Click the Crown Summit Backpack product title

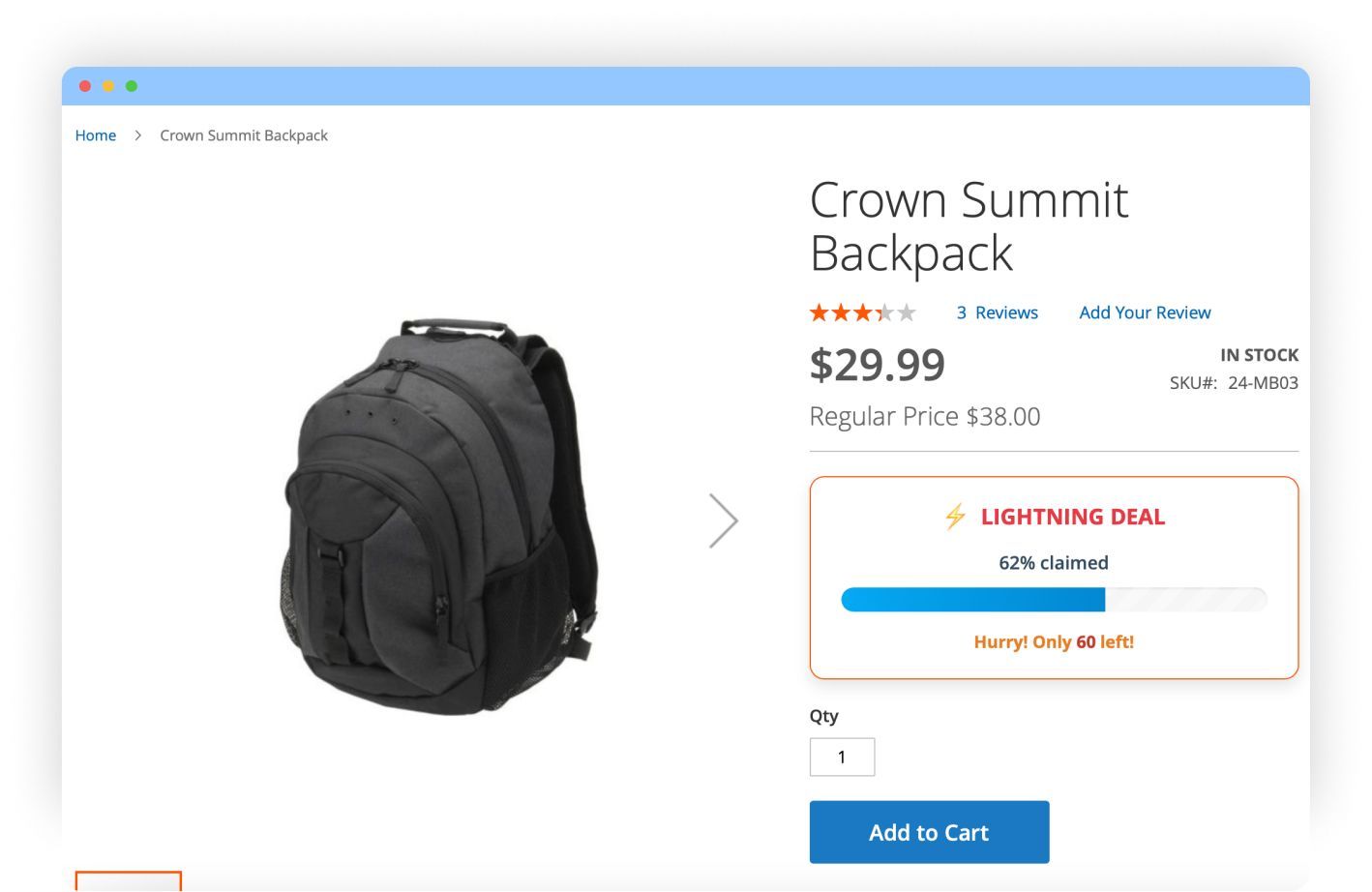tap(969, 226)
